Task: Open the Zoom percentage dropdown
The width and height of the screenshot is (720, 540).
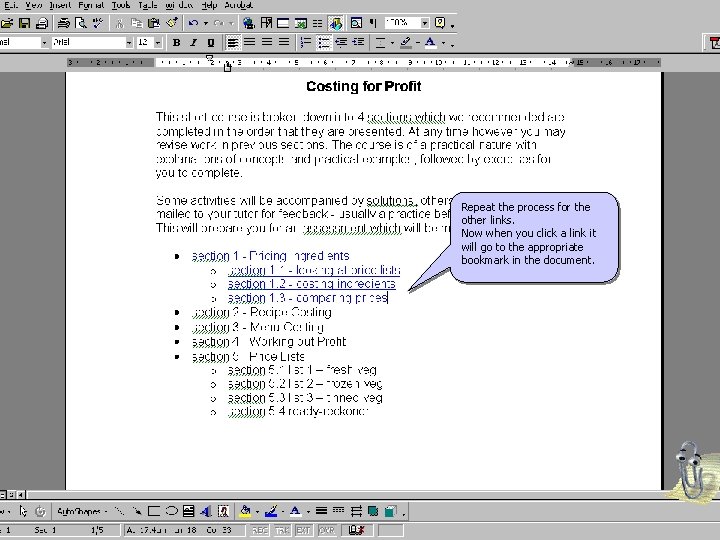Action: tap(425, 23)
